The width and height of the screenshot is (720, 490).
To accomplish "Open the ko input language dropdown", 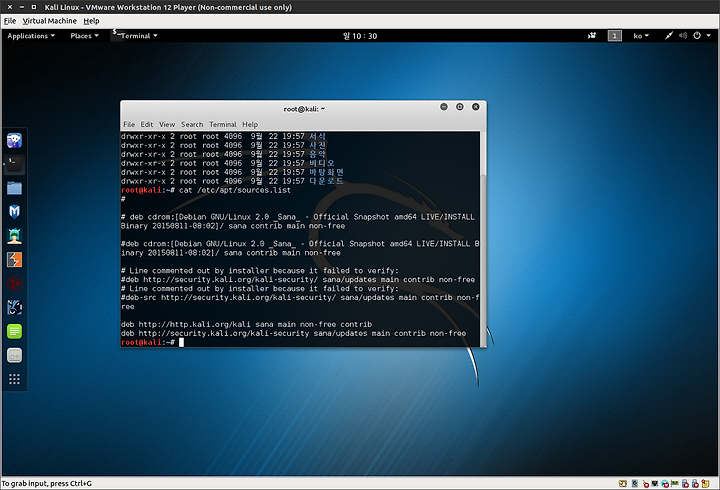I will coord(641,36).
